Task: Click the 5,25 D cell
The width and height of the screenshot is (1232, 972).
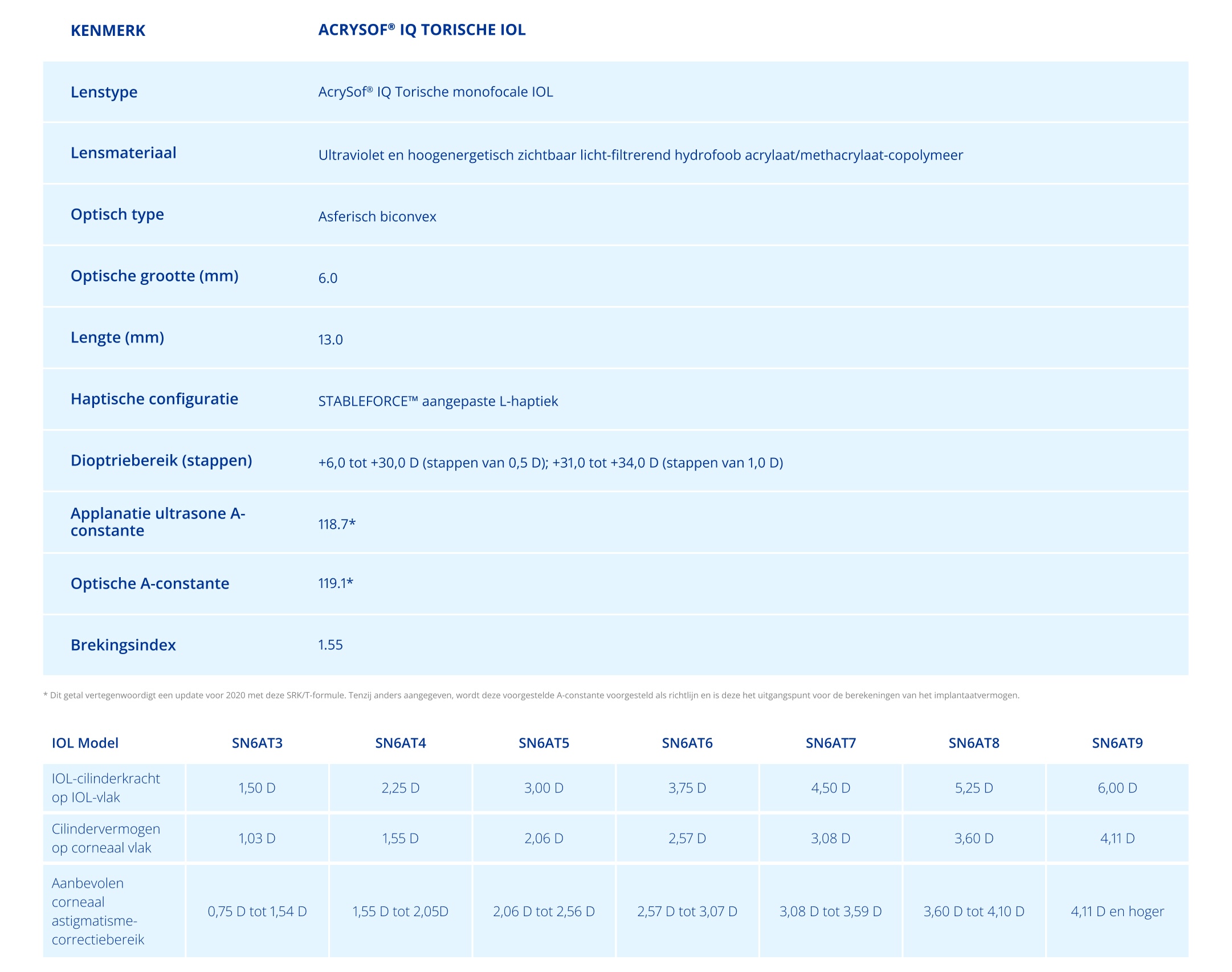Action: pos(974,788)
